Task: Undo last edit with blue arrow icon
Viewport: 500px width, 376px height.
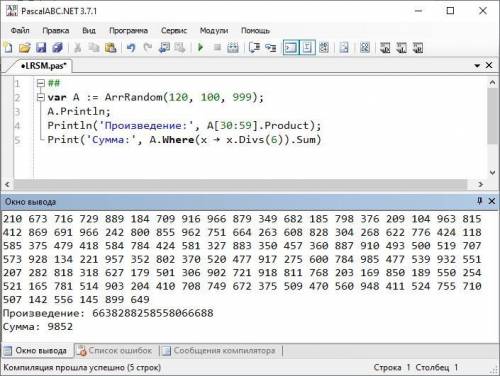Action: click(x=131, y=48)
